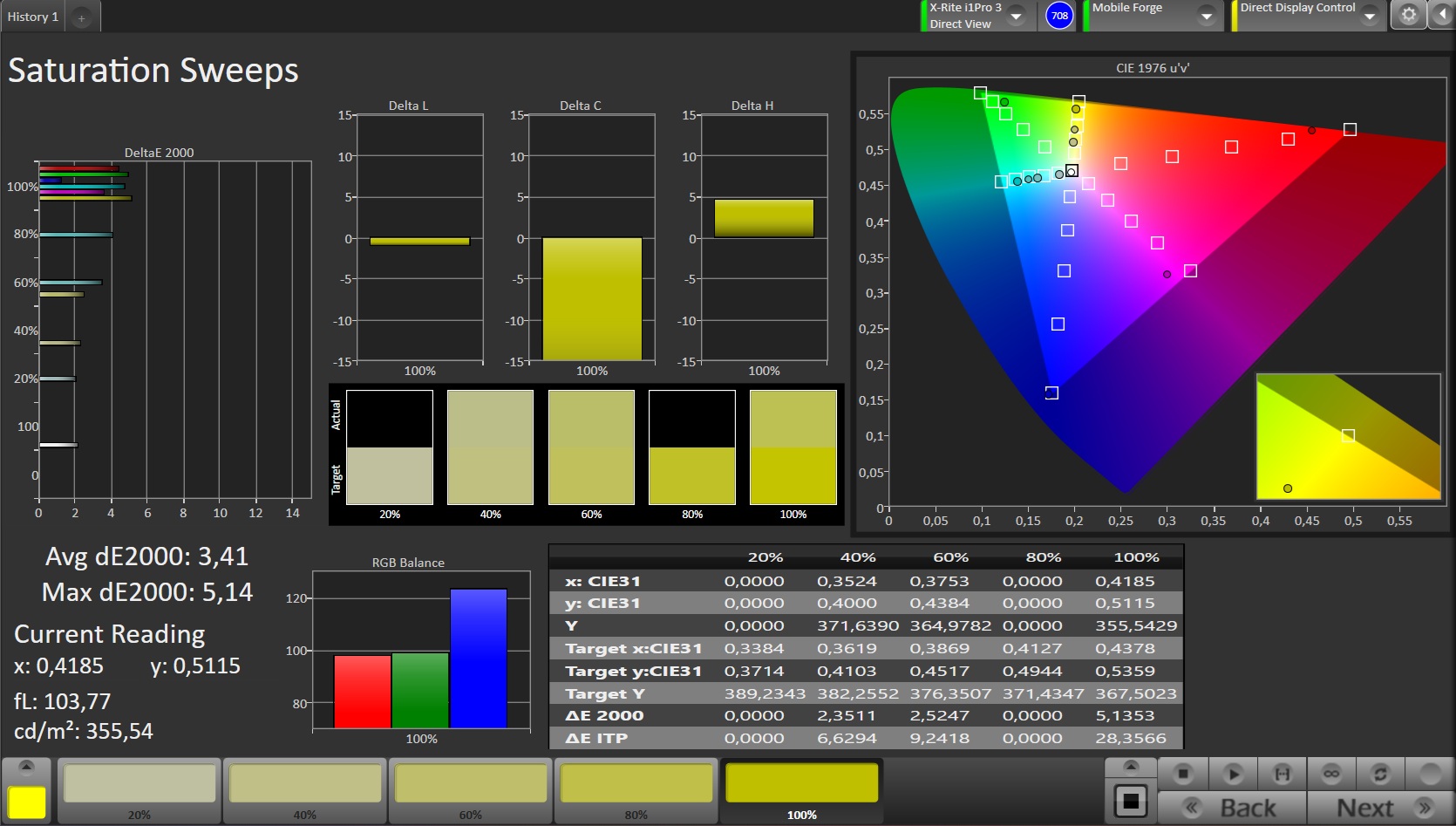
Task: Click the large black square pattern button
Action: 1131,801
